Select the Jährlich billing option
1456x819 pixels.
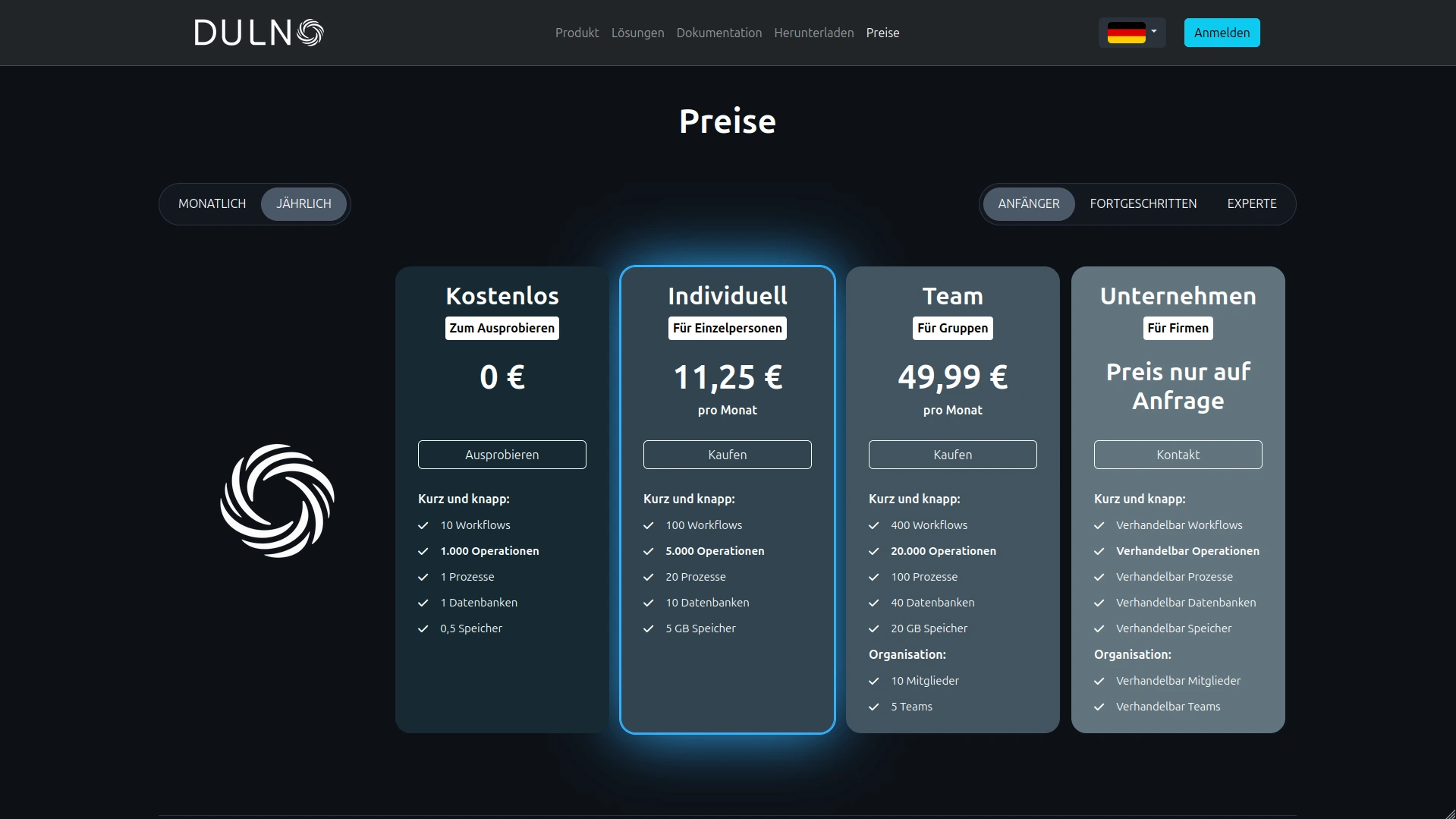pyautogui.click(x=303, y=203)
